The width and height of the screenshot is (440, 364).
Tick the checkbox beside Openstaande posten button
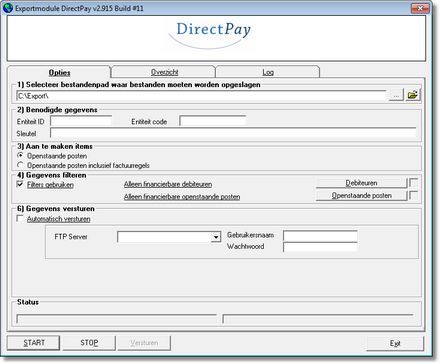pyautogui.click(x=413, y=195)
